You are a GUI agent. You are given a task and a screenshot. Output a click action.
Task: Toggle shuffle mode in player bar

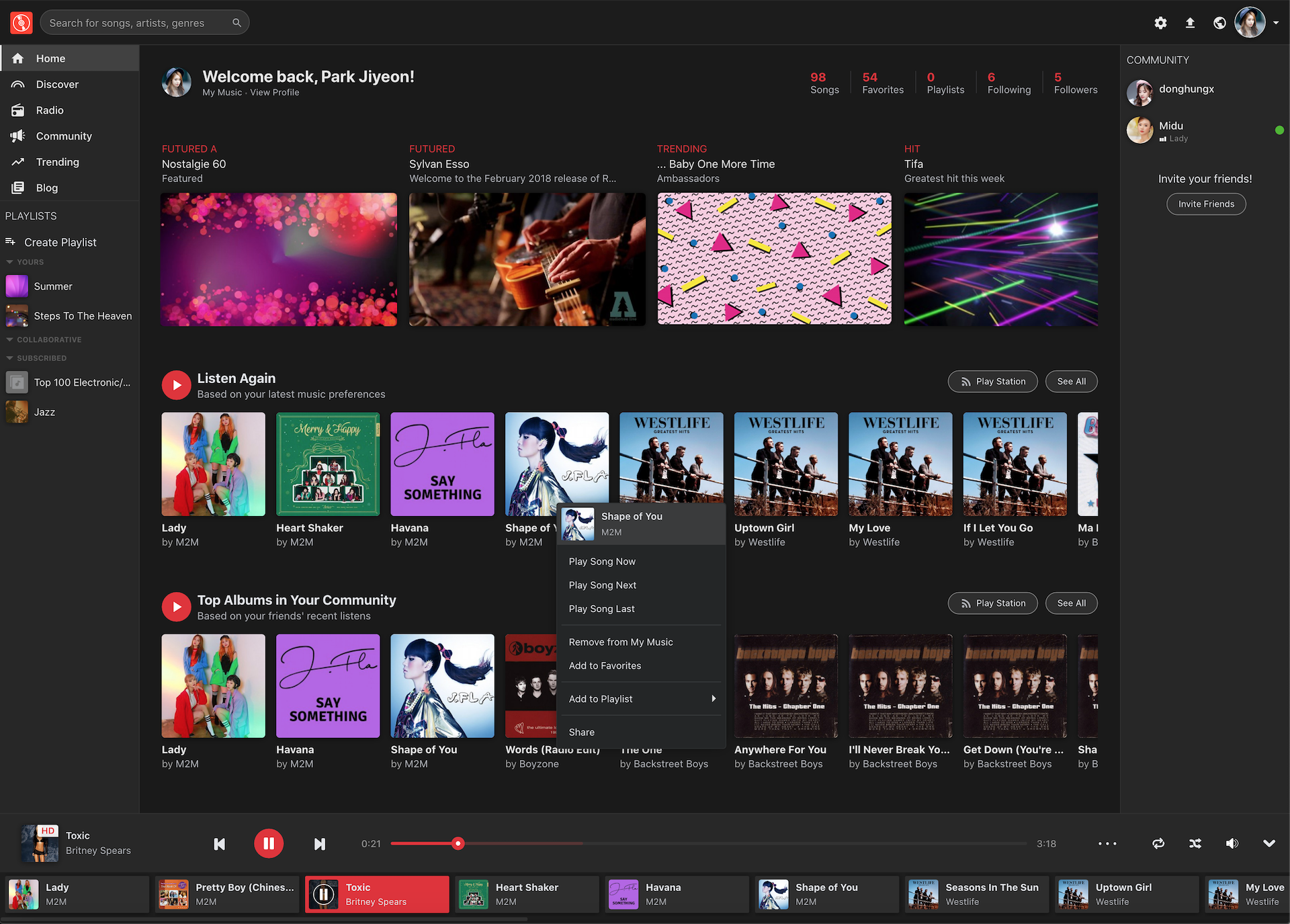[1195, 843]
